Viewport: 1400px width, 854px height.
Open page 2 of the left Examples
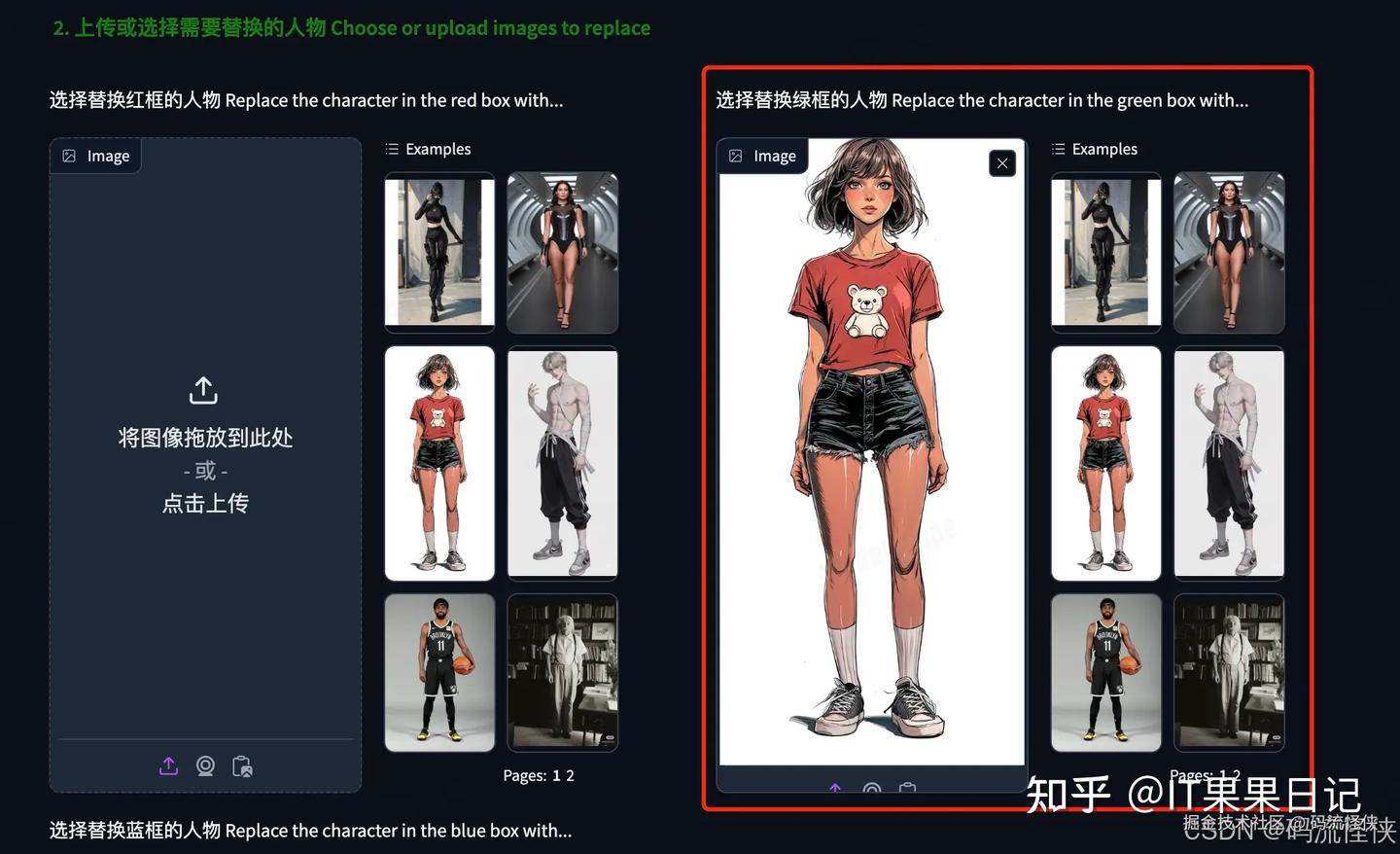[570, 774]
